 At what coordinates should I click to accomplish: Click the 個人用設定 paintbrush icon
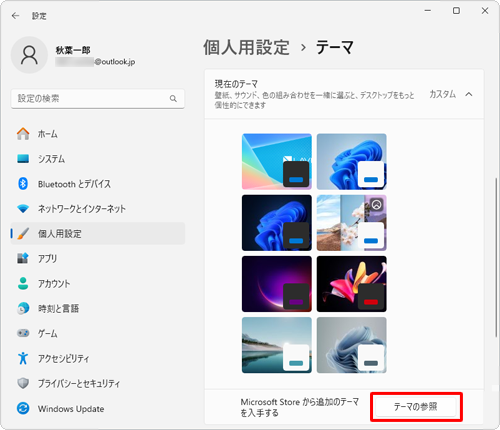pos(23,233)
